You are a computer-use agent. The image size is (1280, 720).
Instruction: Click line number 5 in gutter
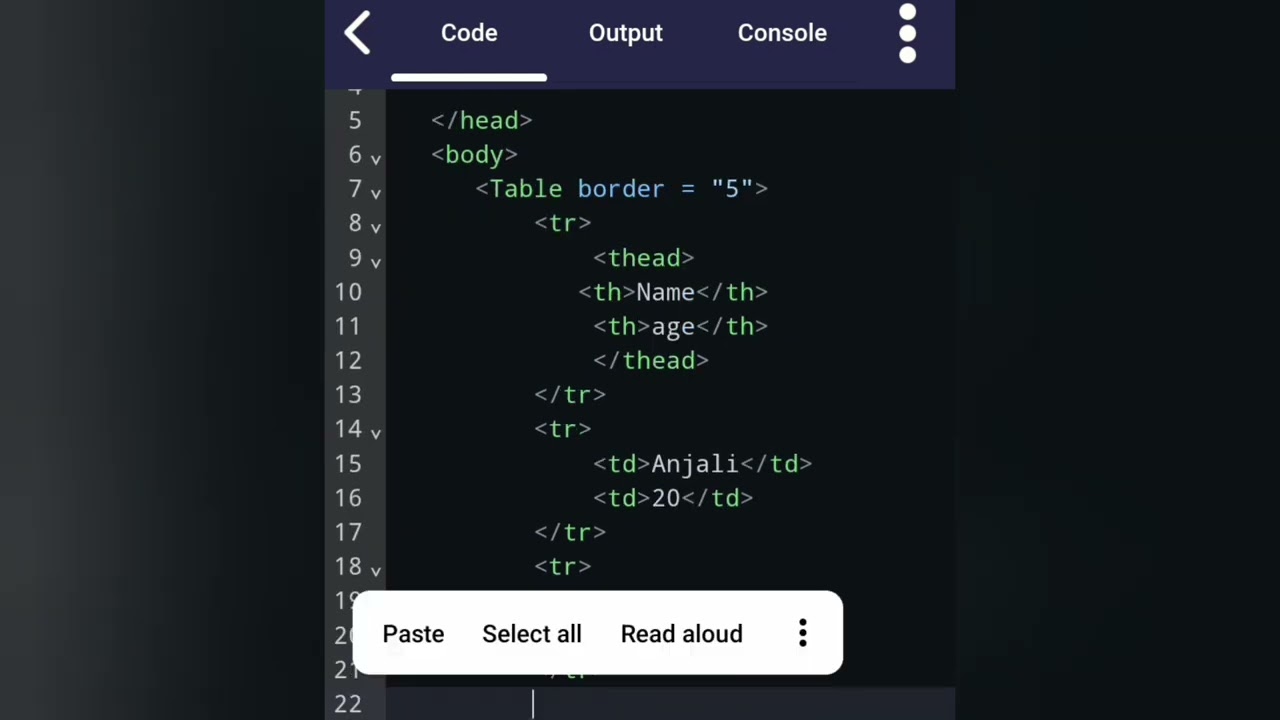point(355,120)
